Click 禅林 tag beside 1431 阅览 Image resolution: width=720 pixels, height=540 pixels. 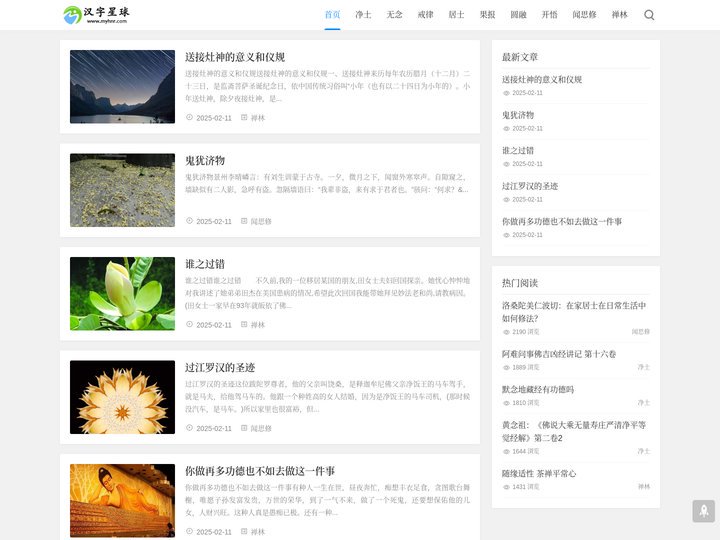click(644, 487)
